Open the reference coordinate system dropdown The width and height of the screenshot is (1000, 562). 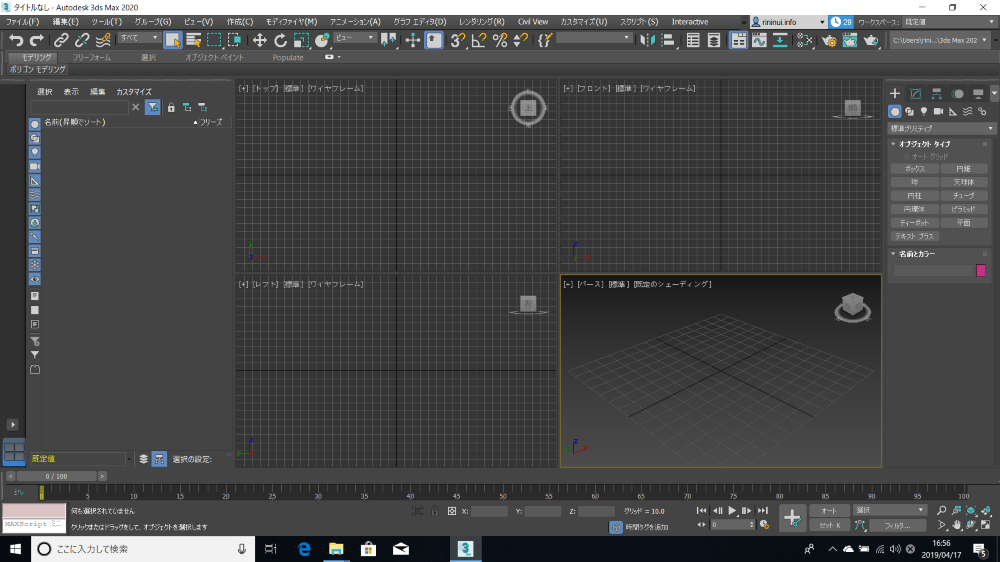[355, 38]
